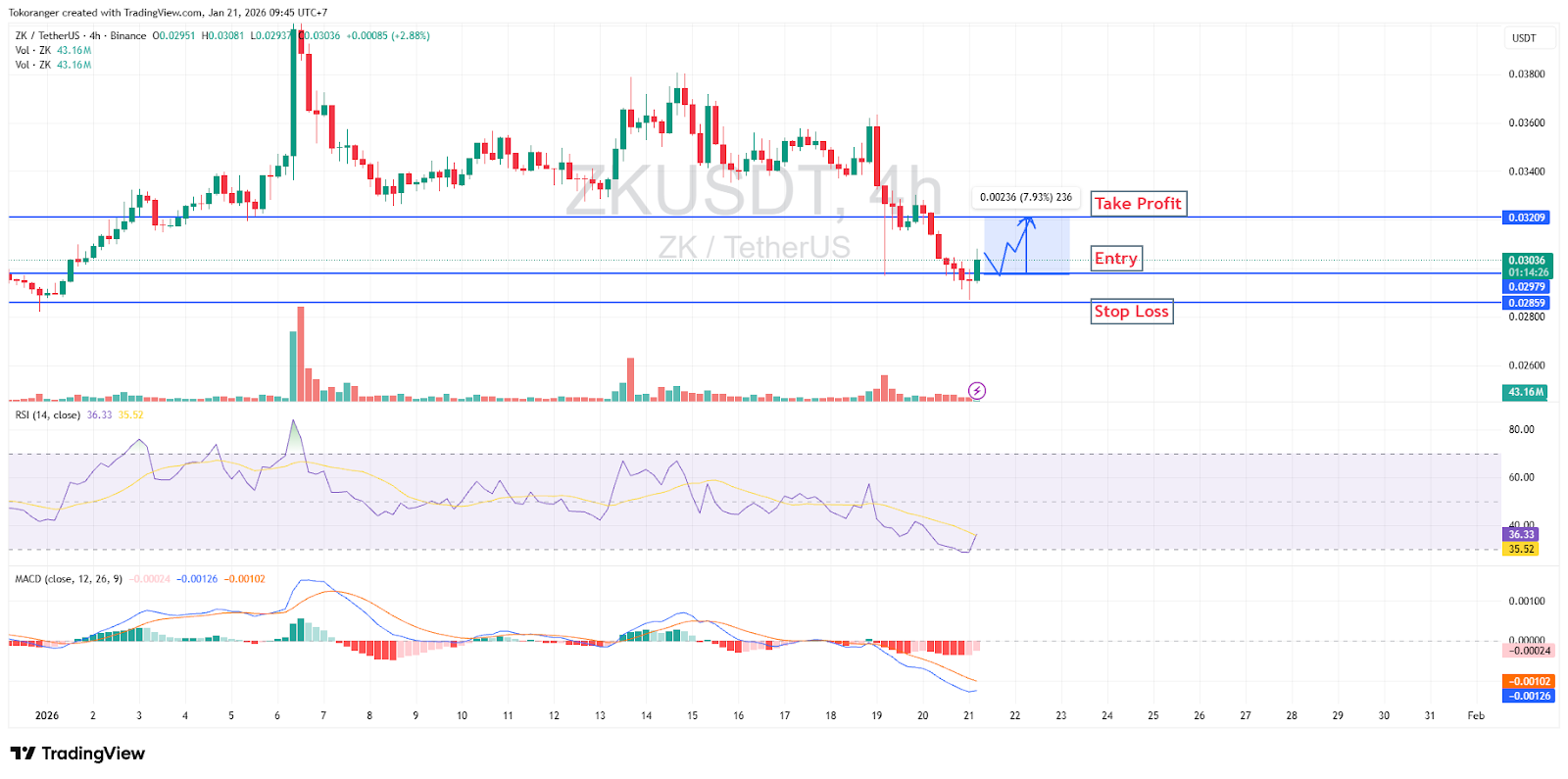The height and width of the screenshot is (779, 1568).
Task: Open the RSI (14, close) indicator legend
Action: [x=48, y=415]
